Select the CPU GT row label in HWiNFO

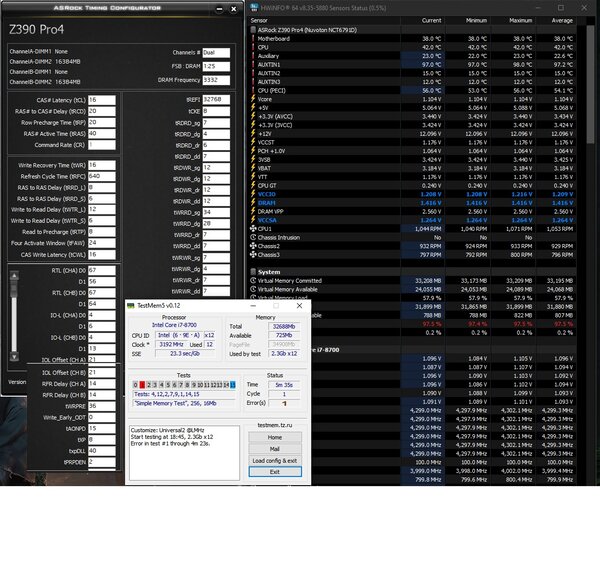tap(267, 185)
